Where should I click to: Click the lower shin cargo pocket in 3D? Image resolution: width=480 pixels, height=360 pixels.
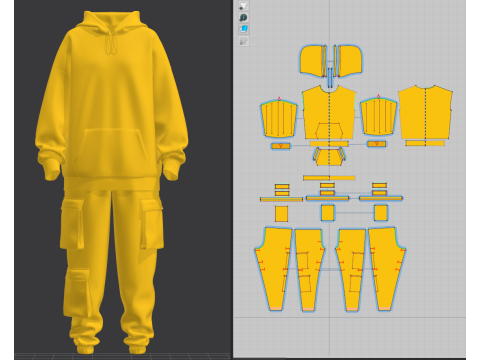[78, 292]
